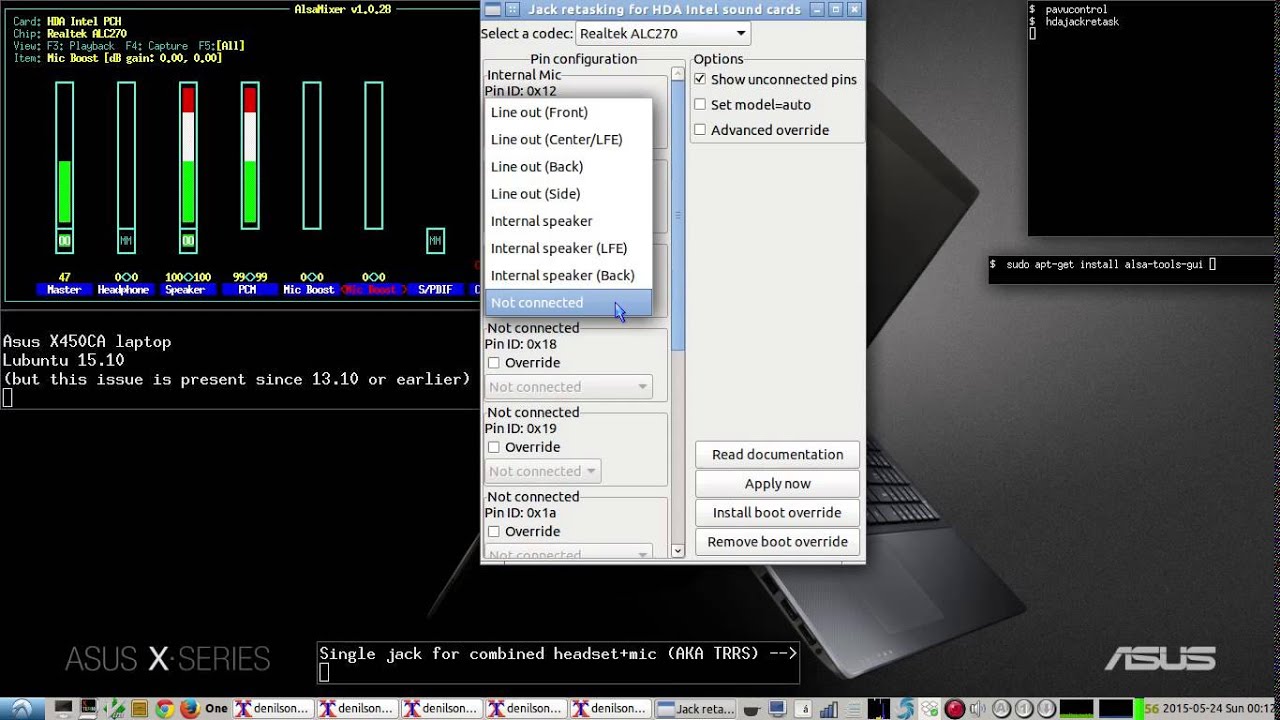This screenshot has height=720, width=1280.
Task: Click Read documentation button
Action: [x=777, y=454]
